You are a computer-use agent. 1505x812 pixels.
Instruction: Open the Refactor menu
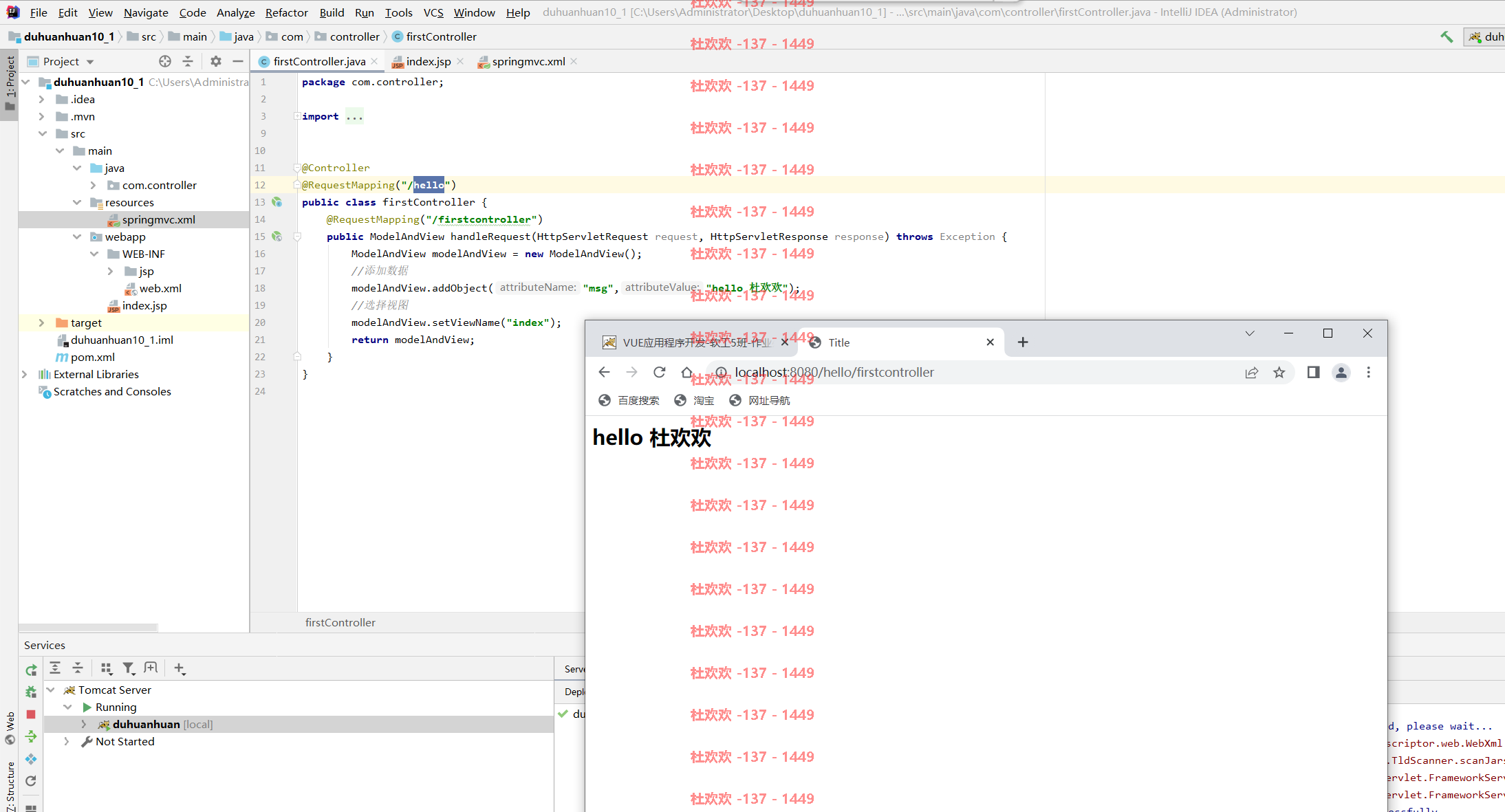click(286, 12)
